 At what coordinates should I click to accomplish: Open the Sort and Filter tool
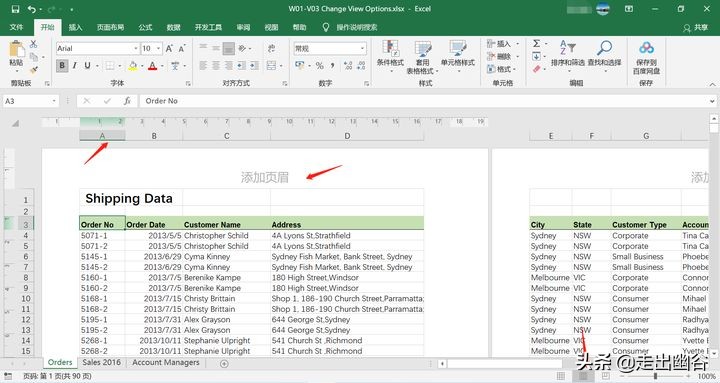(x=568, y=53)
